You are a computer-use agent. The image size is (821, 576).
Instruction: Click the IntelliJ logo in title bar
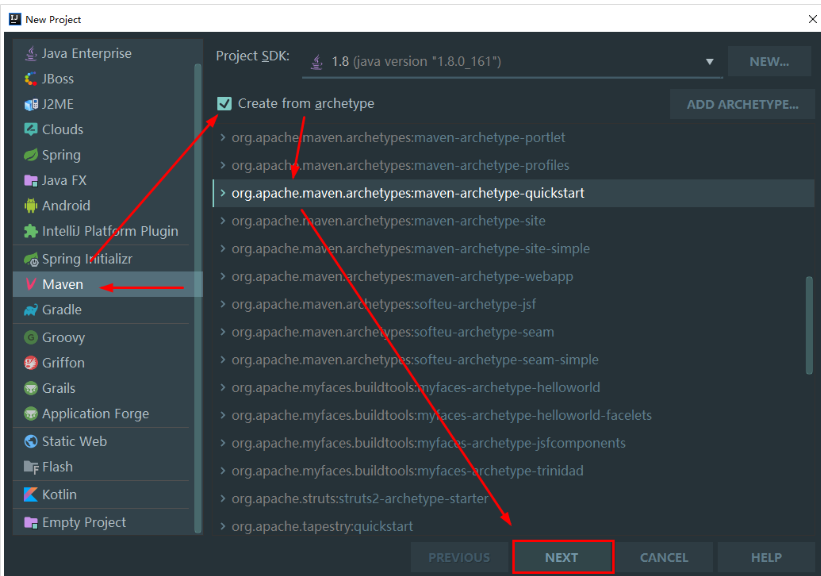pos(15,19)
